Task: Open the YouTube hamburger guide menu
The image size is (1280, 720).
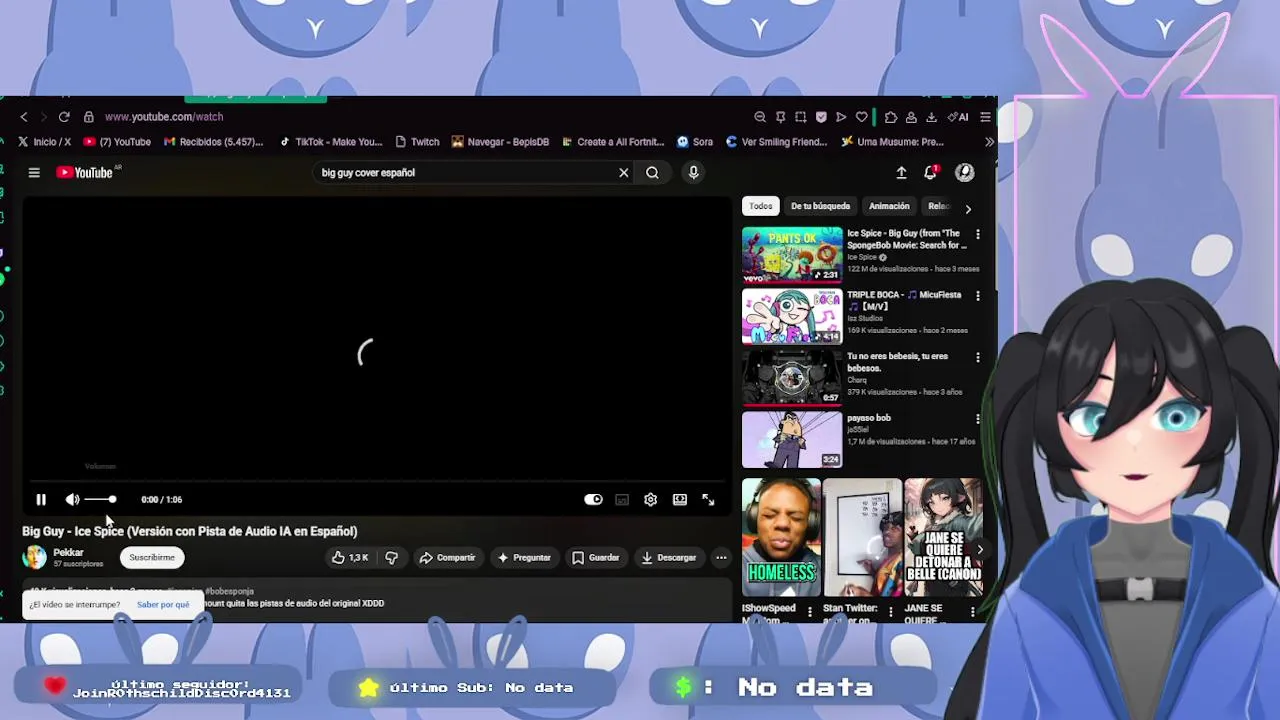Action: click(34, 172)
